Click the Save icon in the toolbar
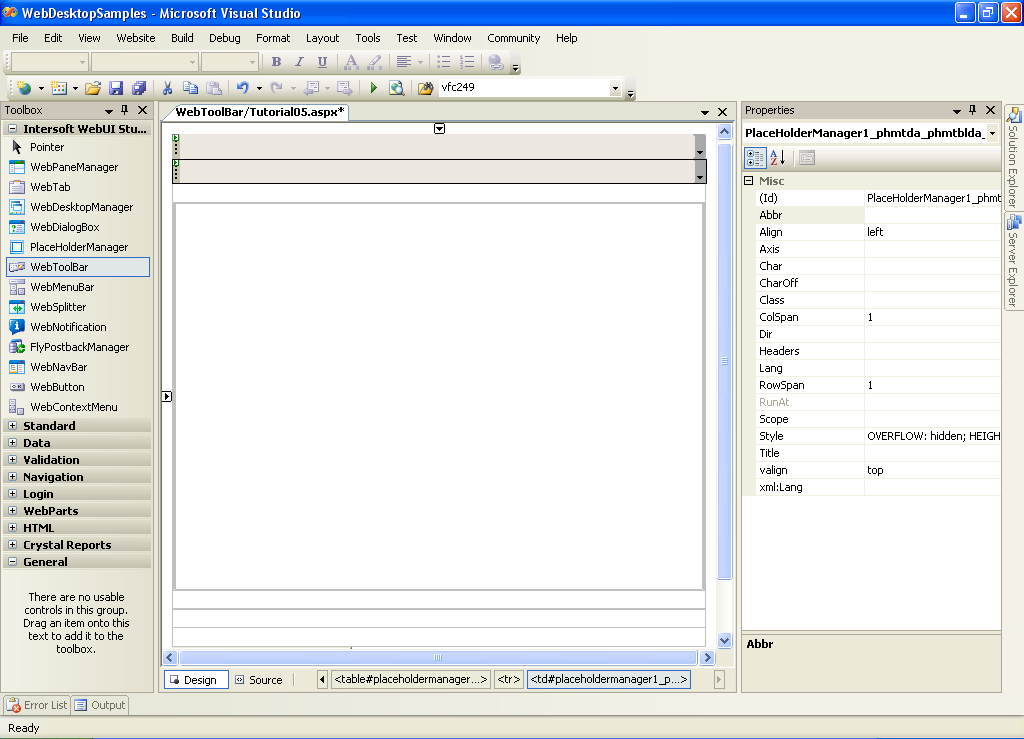This screenshot has width=1024, height=739. pos(116,88)
